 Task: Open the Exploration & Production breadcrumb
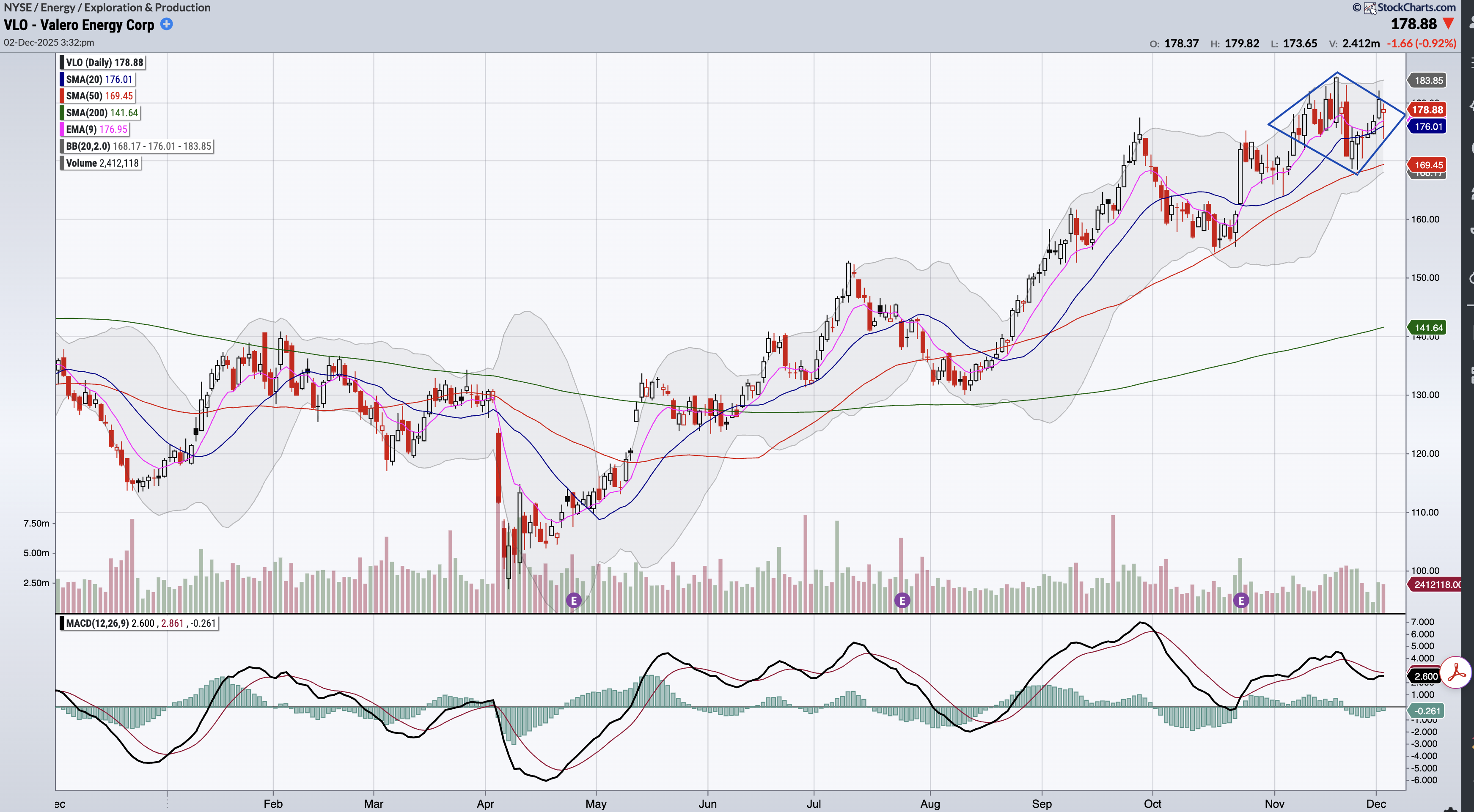tap(147, 8)
